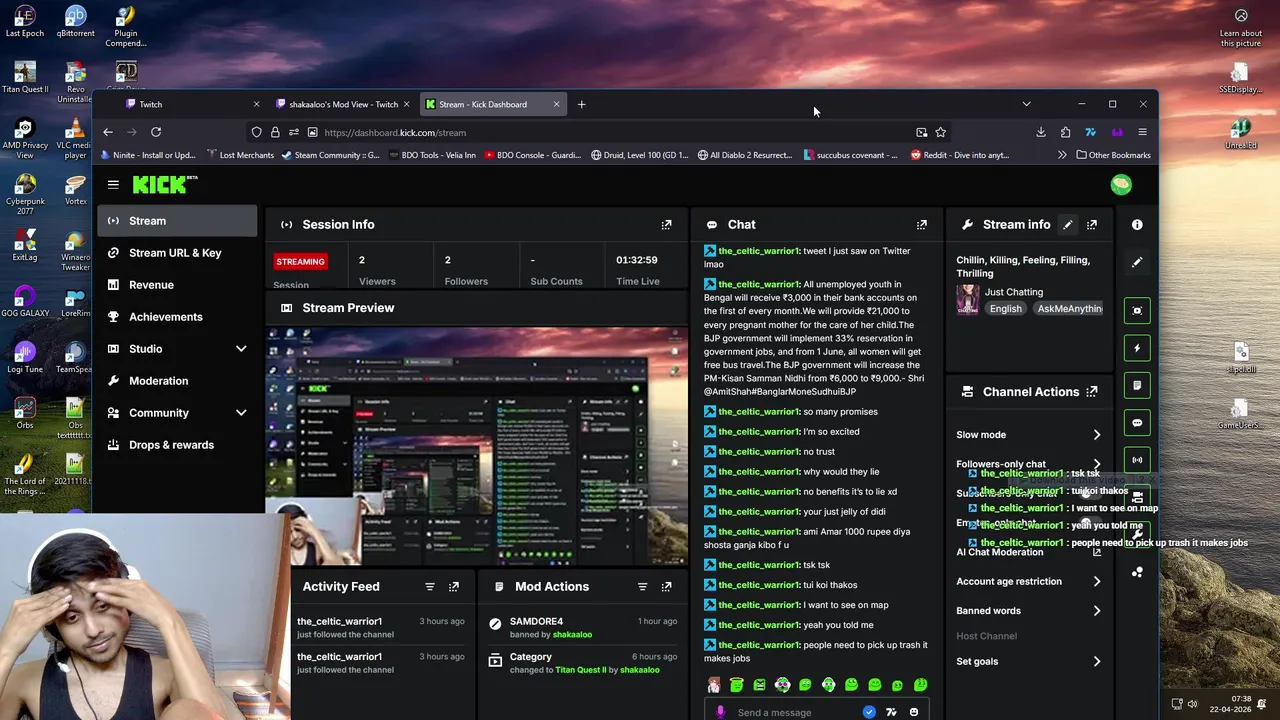Click the pencil icon in right sidebar
This screenshot has height=720, width=1280.
tap(1137, 262)
